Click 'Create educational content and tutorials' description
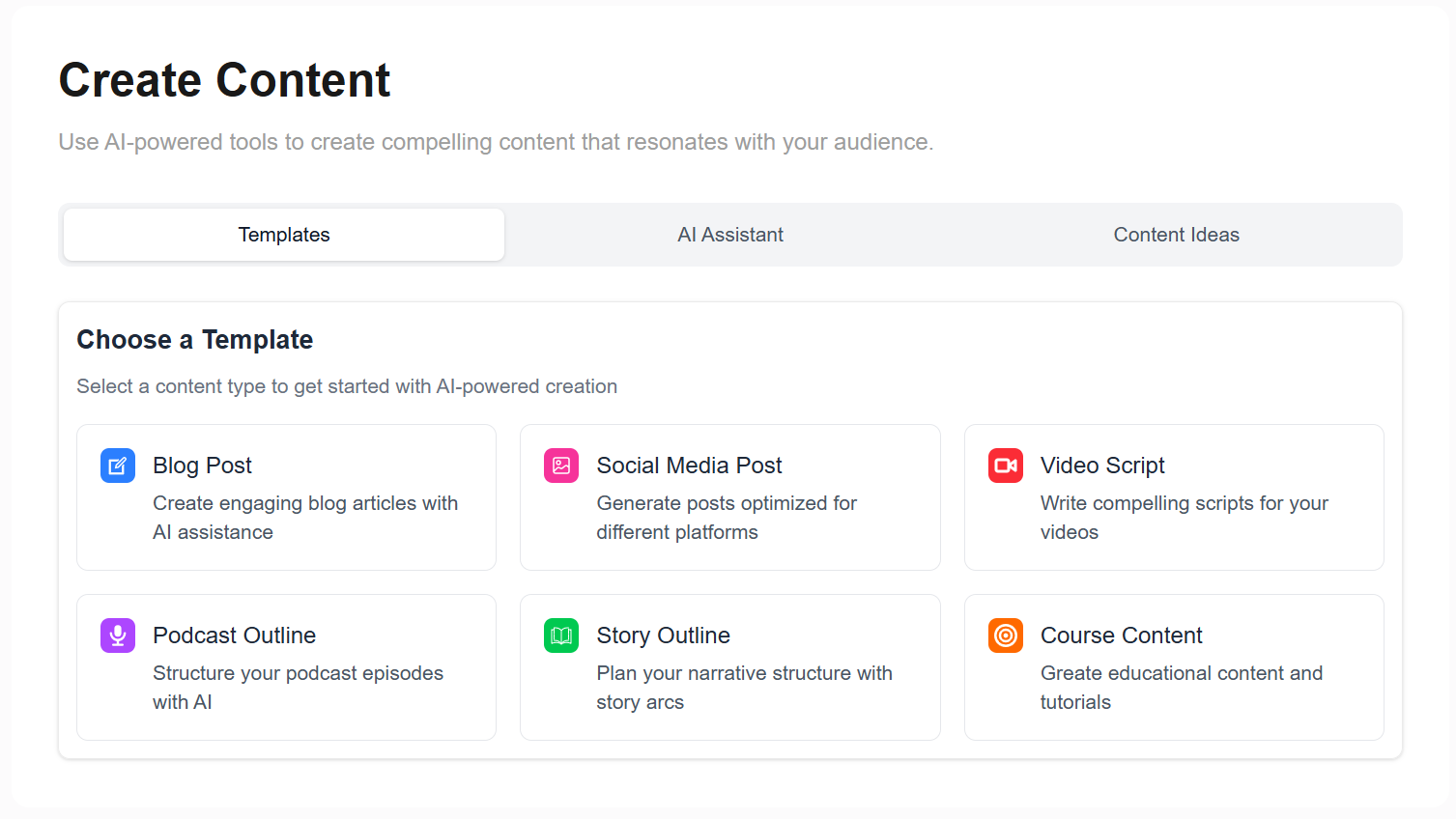 pos(1182,688)
